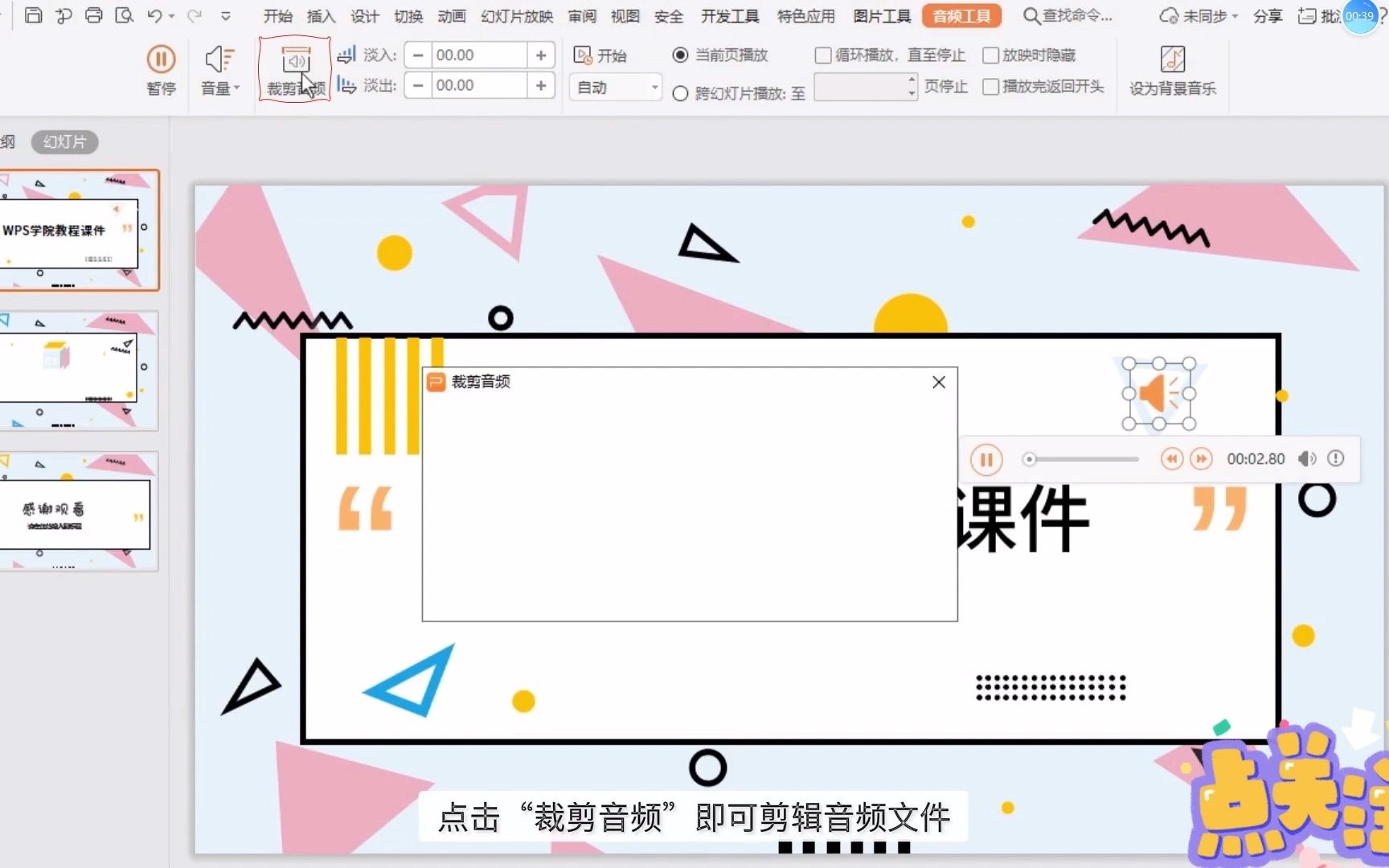Click the 淡出 fade-out icon
1389x868 pixels.
346,84
